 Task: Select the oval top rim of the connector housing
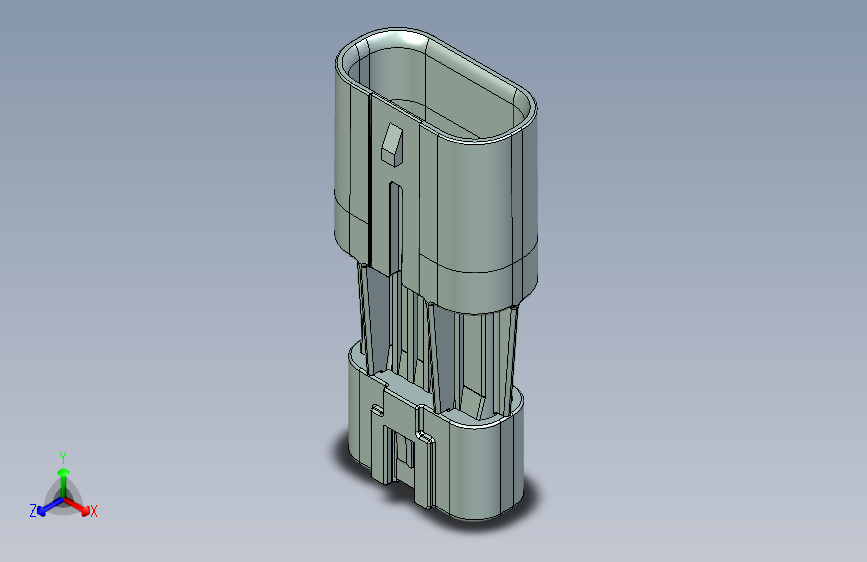pyautogui.click(x=436, y=84)
